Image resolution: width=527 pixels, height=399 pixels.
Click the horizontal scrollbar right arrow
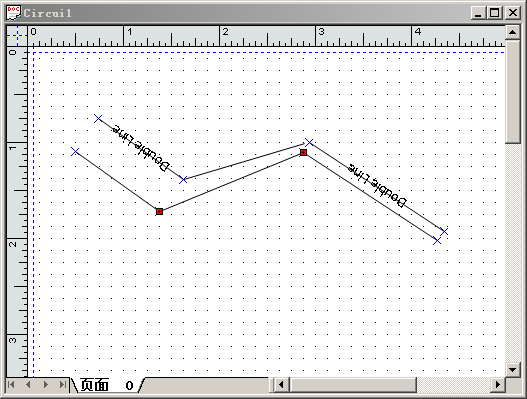[x=498, y=385]
